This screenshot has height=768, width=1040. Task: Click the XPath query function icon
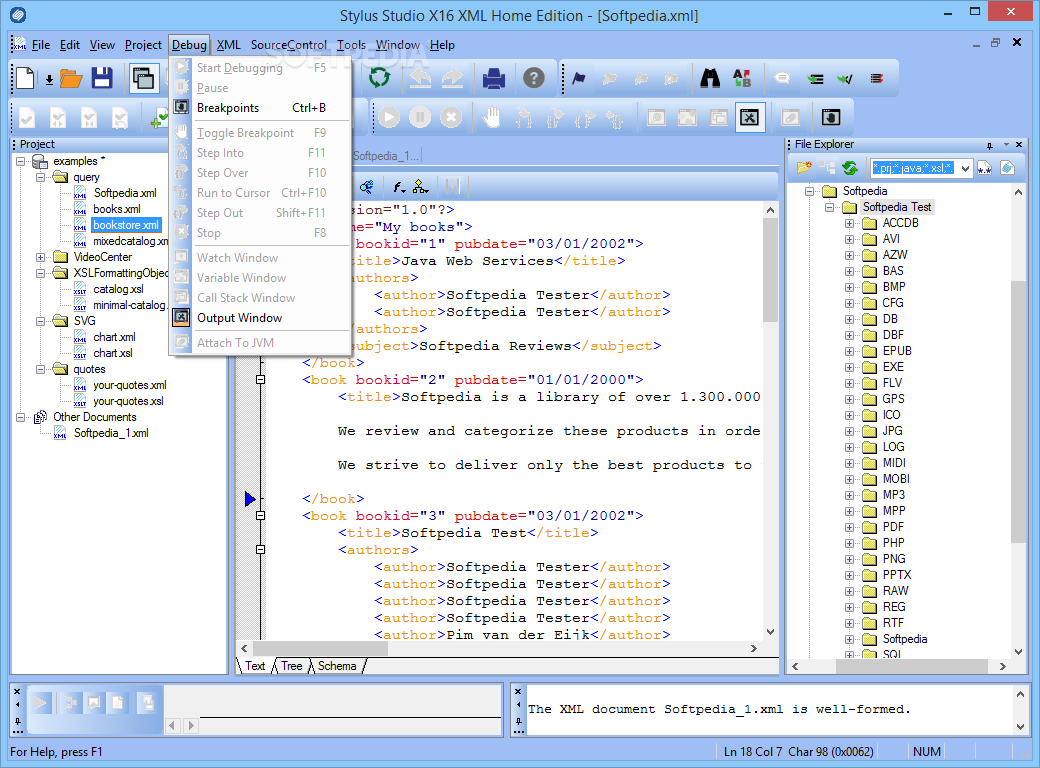coord(399,188)
